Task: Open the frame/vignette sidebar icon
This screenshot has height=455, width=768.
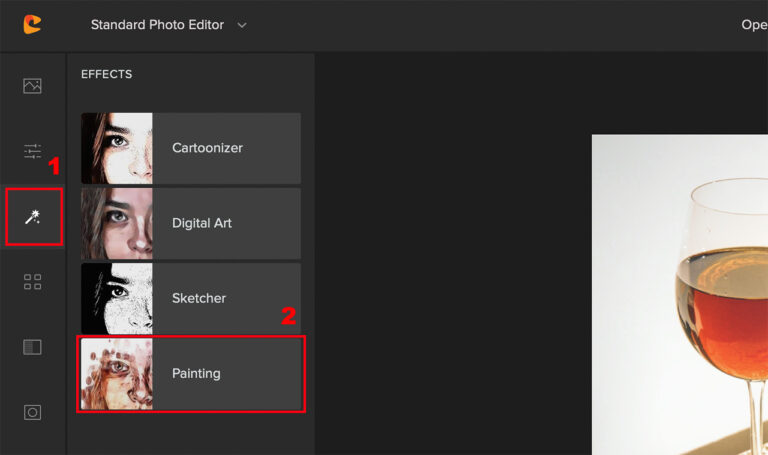Action: (32, 412)
